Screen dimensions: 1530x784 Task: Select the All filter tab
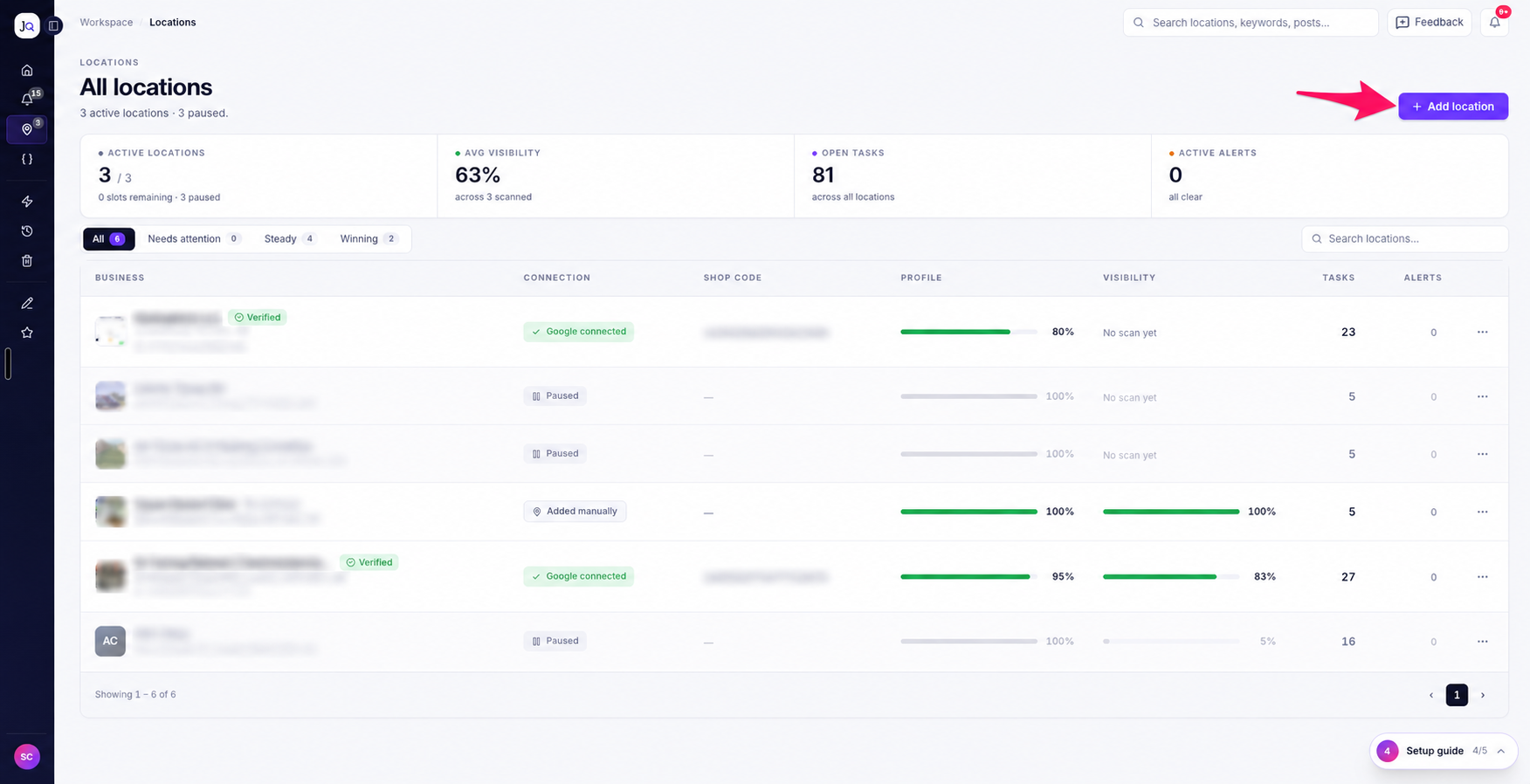pyautogui.click(x=109, y=239)
